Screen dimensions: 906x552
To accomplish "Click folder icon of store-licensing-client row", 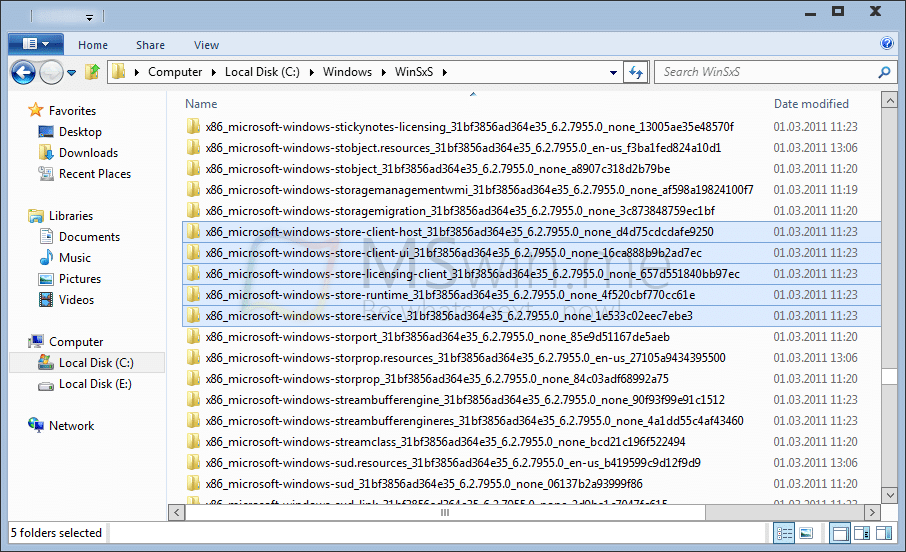I will tap(194, 273).
